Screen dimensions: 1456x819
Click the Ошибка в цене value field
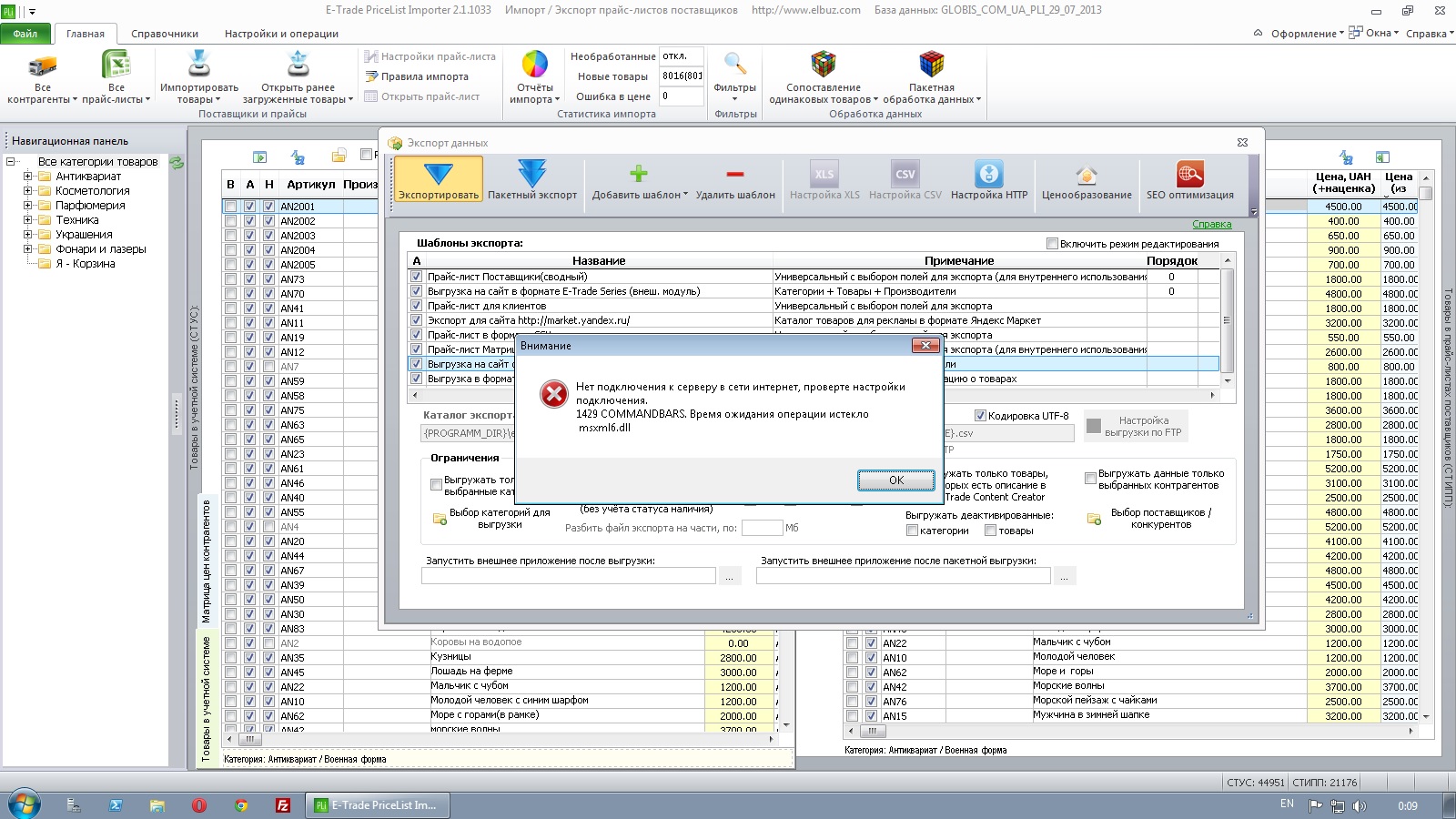click(x=681, y=96)
